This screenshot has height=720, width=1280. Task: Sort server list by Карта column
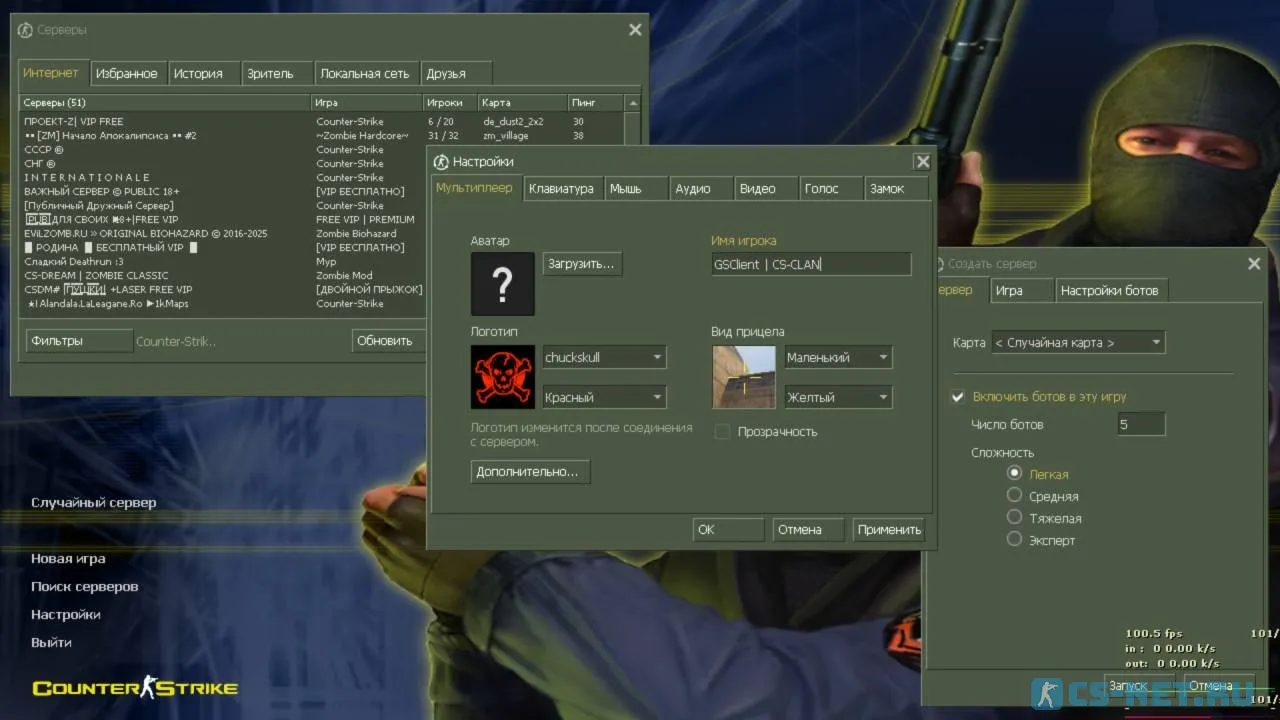522,102
